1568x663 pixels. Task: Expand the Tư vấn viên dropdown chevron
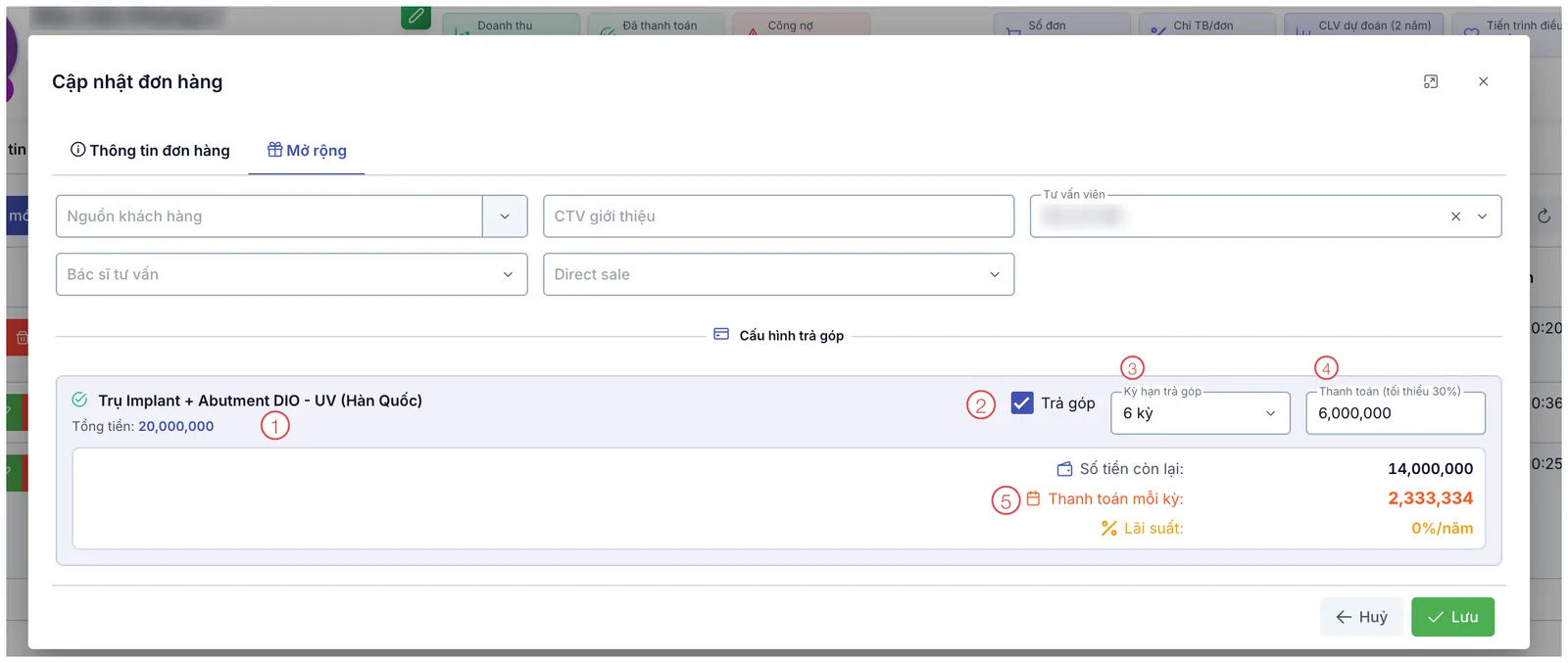1483,216
